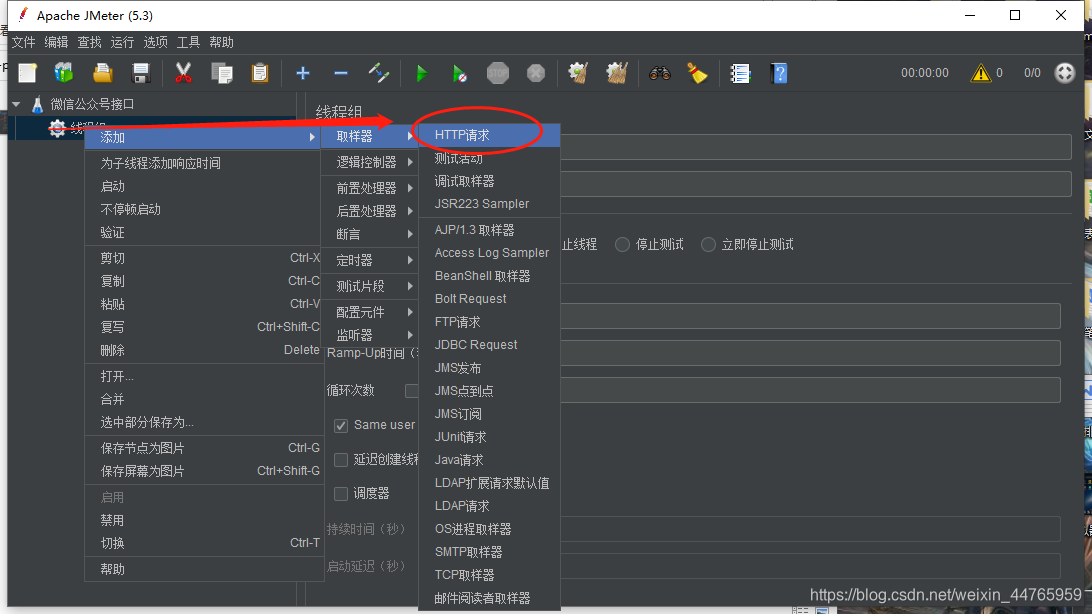Viewport: 1092px width, 614px height.
Task: Open the Templates icon in toolbar
Action: click(x=64, y=73)
